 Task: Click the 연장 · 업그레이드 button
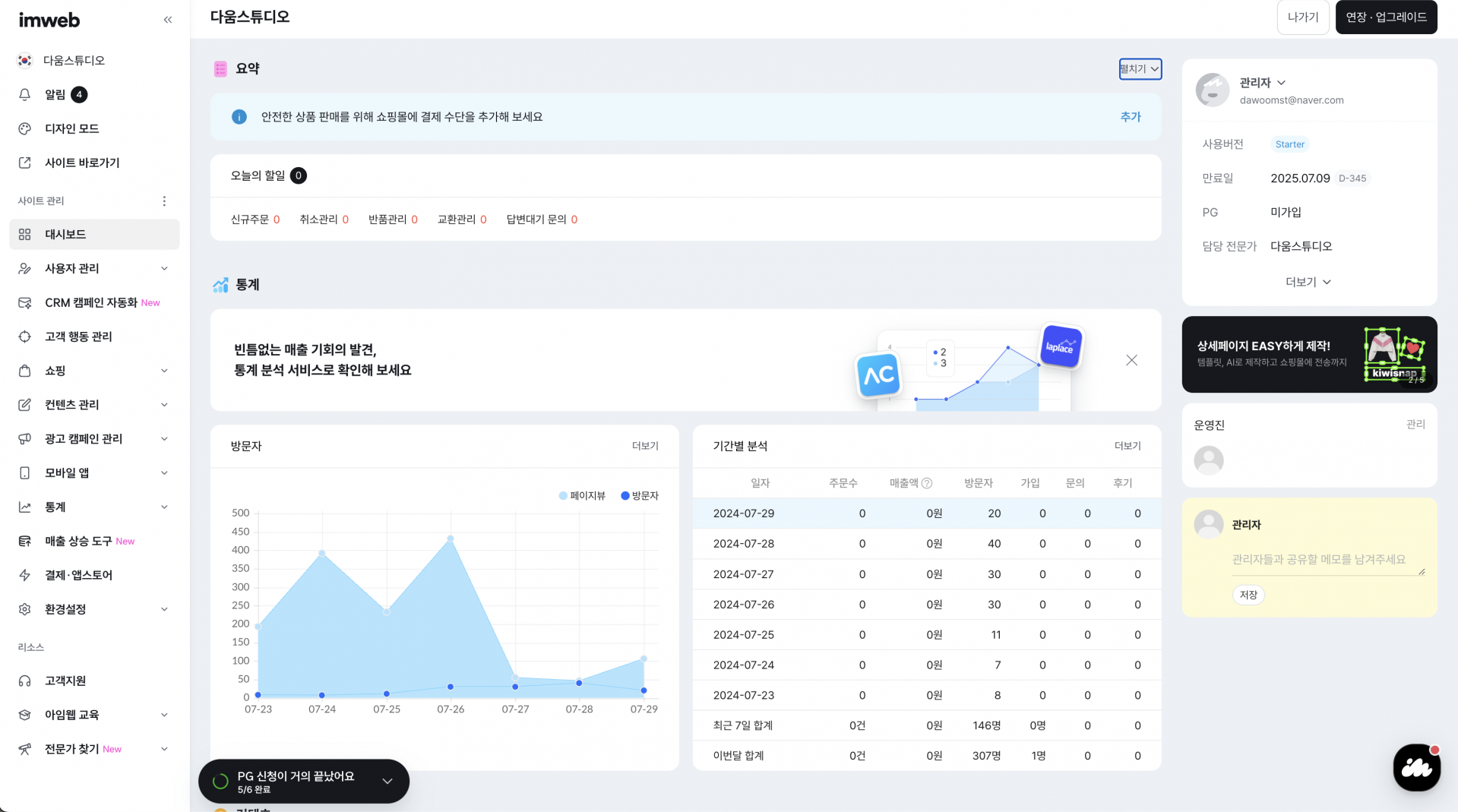click(1386, 17)
